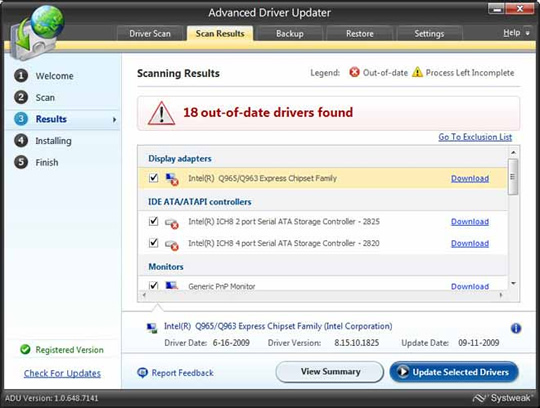Click the yellow Process Left Incomplete warning icon
The height and width of the screenshot is (408, 540).
[417, 72]
